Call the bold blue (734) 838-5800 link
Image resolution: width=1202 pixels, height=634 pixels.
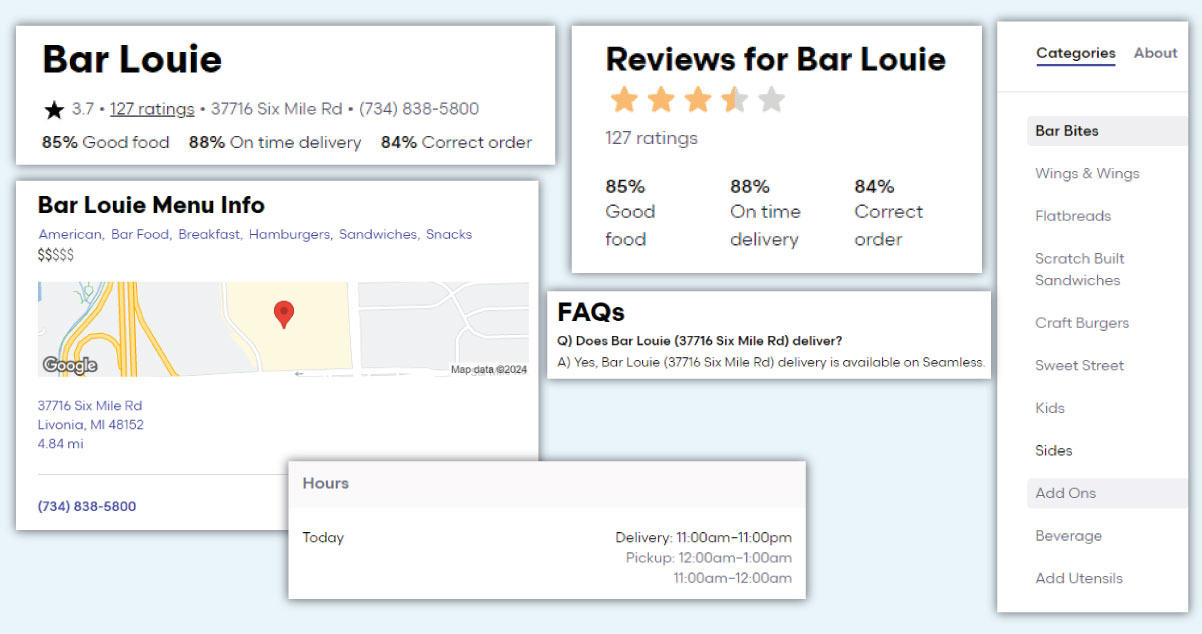pos(87,506)
